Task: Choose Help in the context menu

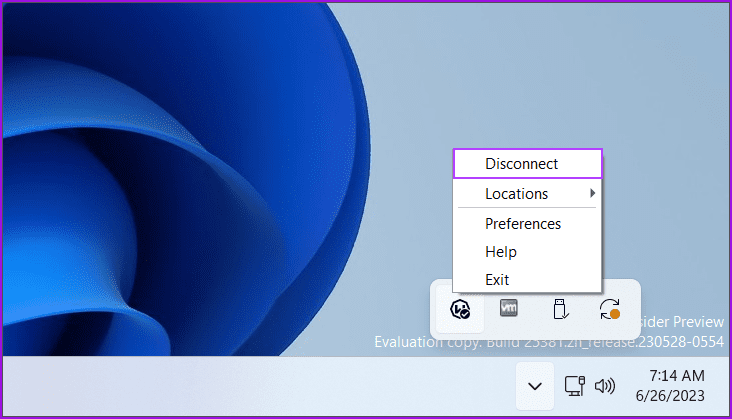Action: pyautogui.click(x=528, y=252)
